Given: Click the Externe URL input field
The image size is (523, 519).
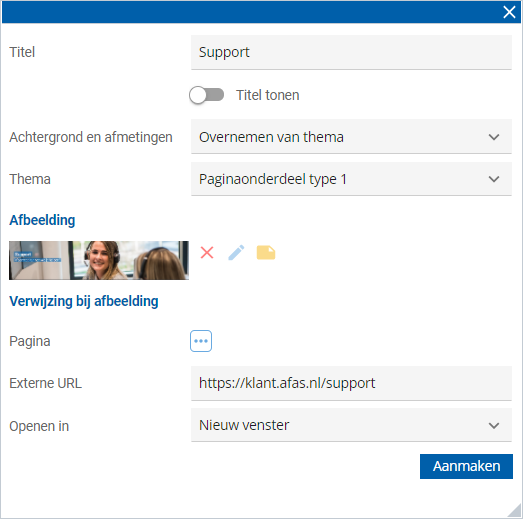Looking at the screenshot, I should pyautogui.click(x=351, y=383).
